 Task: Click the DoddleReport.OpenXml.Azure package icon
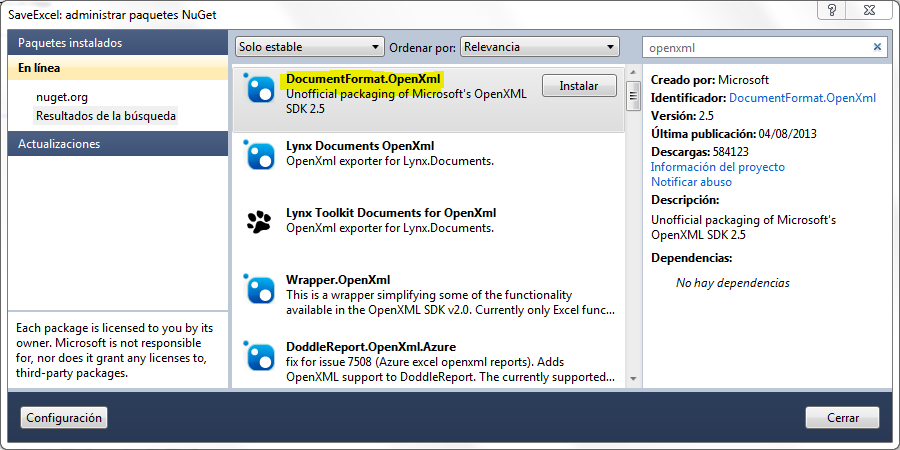(260, 356)
